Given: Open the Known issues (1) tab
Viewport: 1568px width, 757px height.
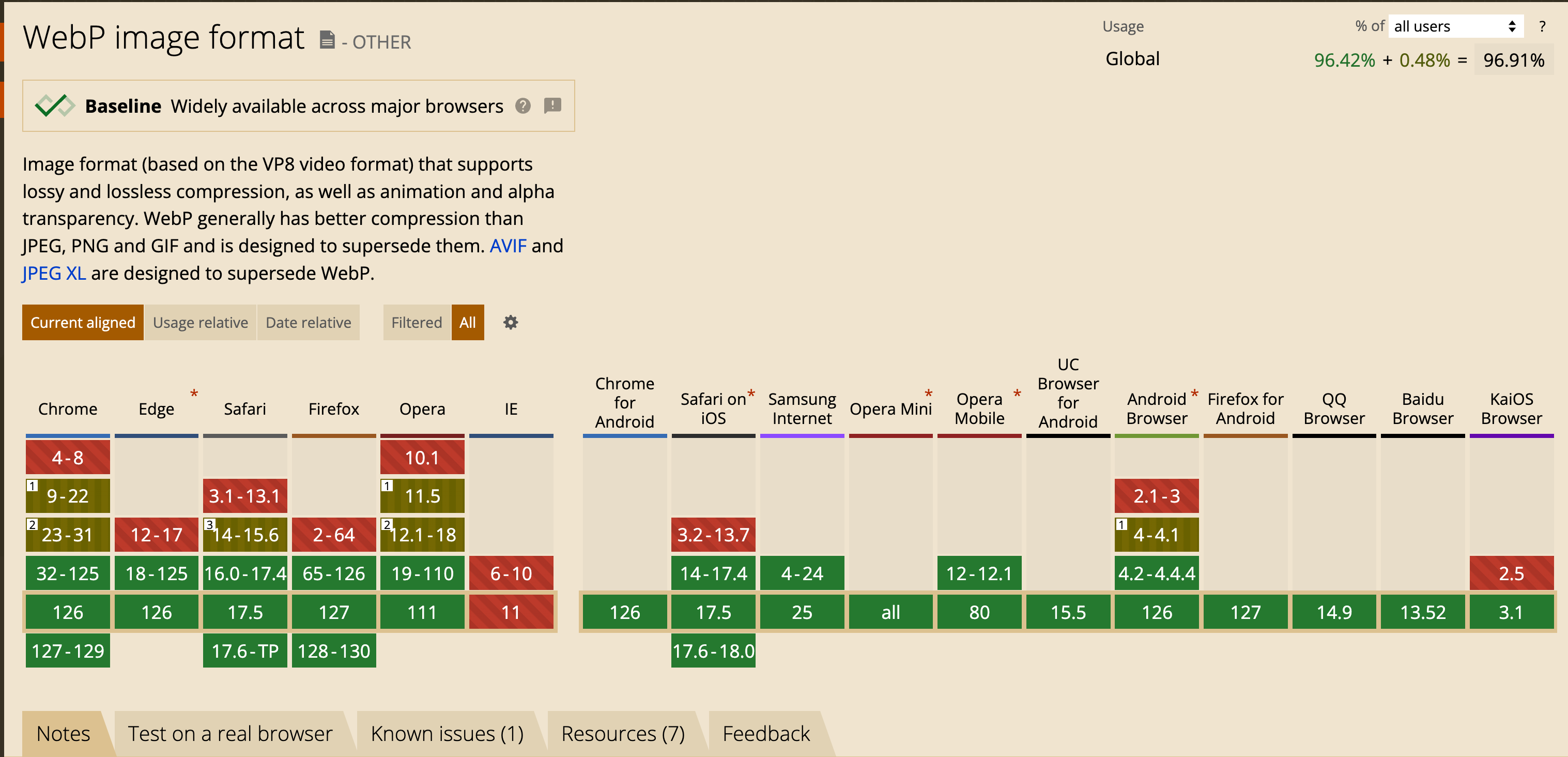Looking at the screenshot, I should pyautogui.click(x=447, y=733).
